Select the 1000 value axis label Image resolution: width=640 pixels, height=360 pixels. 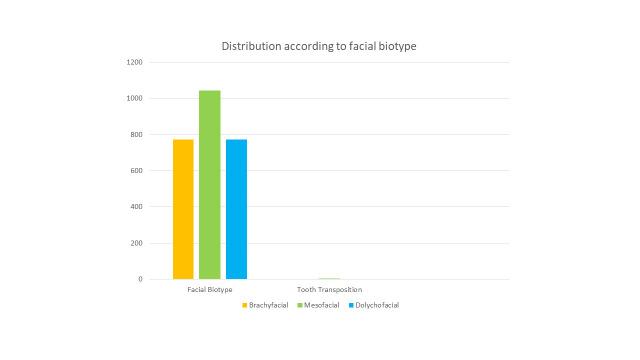[x=134, y=98]
